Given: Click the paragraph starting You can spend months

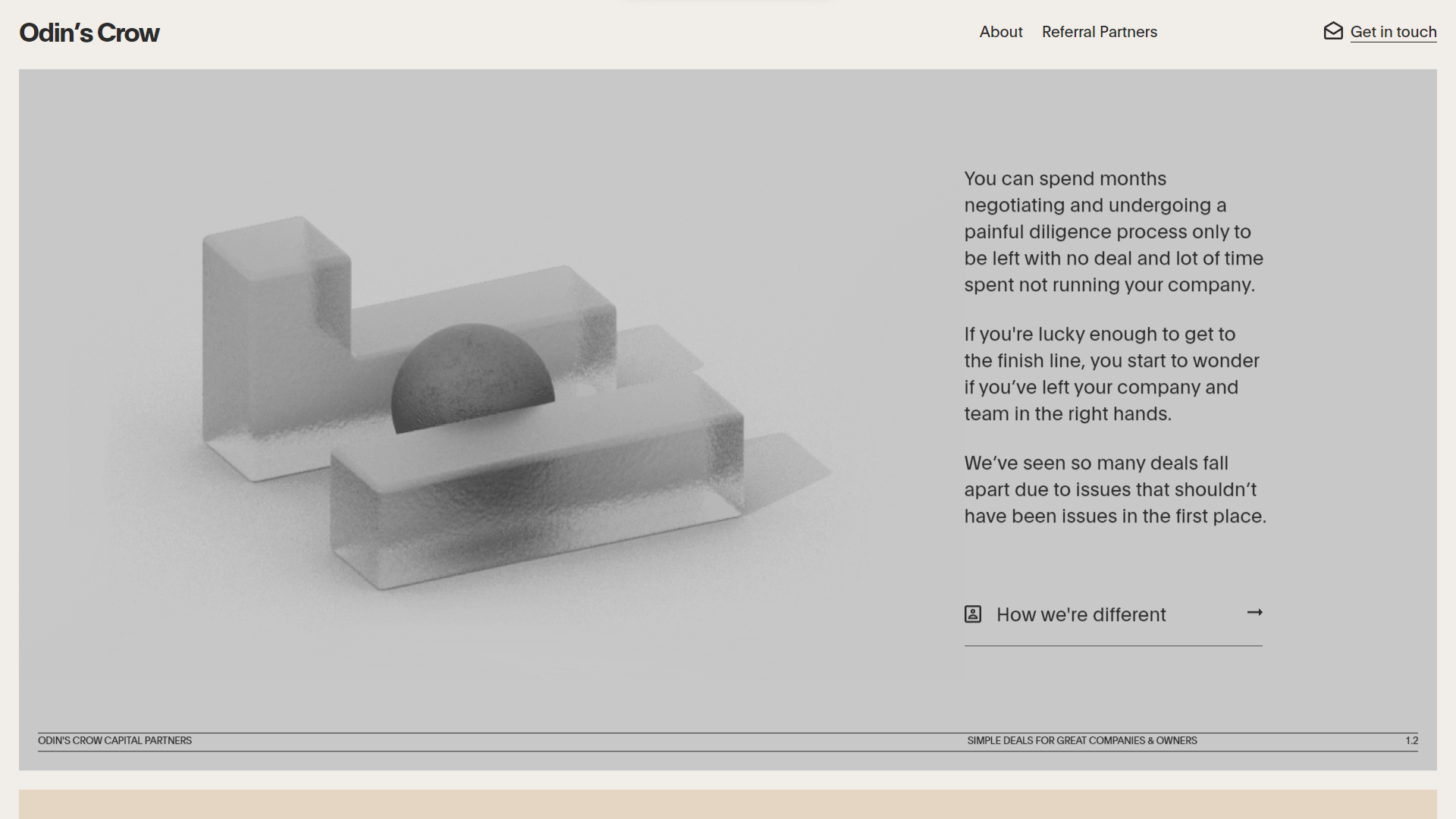Looking at the screenshot, I should [1114, 232].
